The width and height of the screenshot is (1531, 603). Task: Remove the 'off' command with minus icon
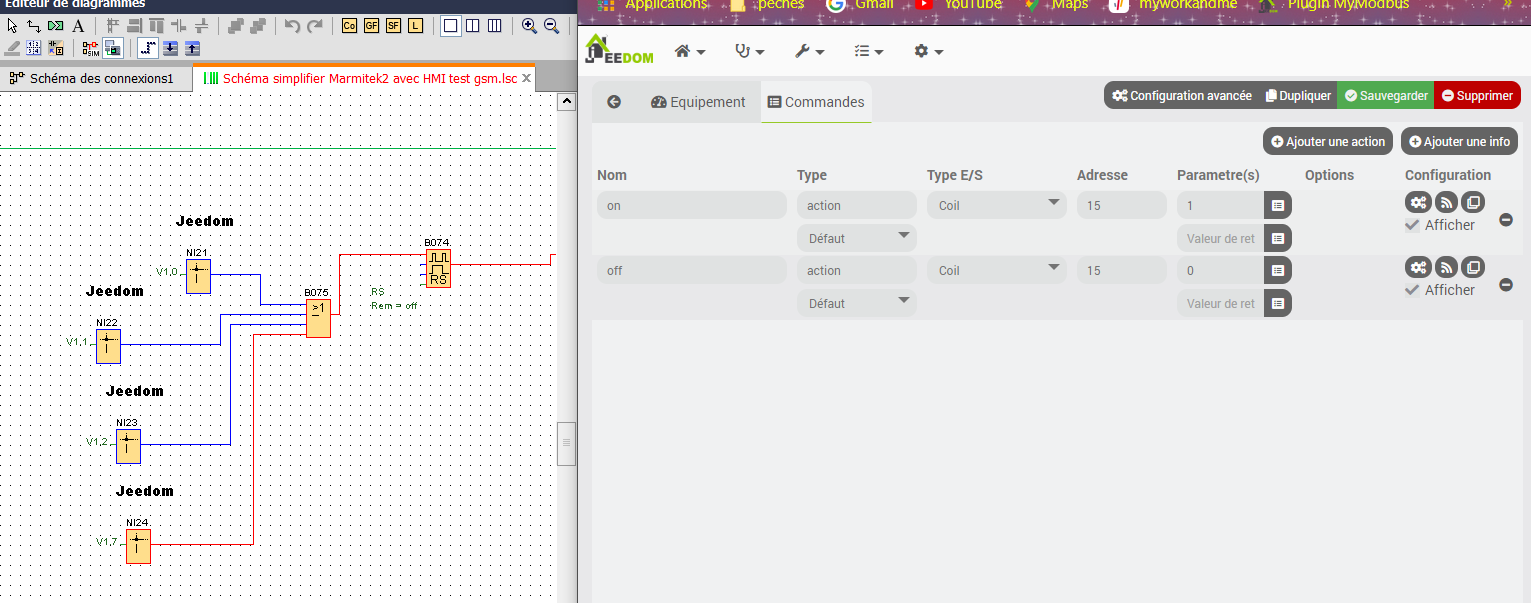pos(1506,285)
